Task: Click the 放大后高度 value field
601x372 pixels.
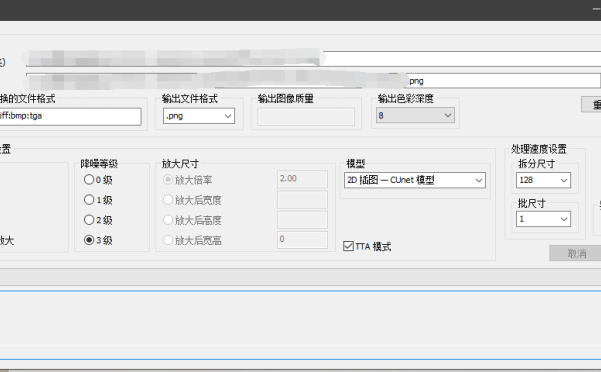Action: (x=302, y=220)
